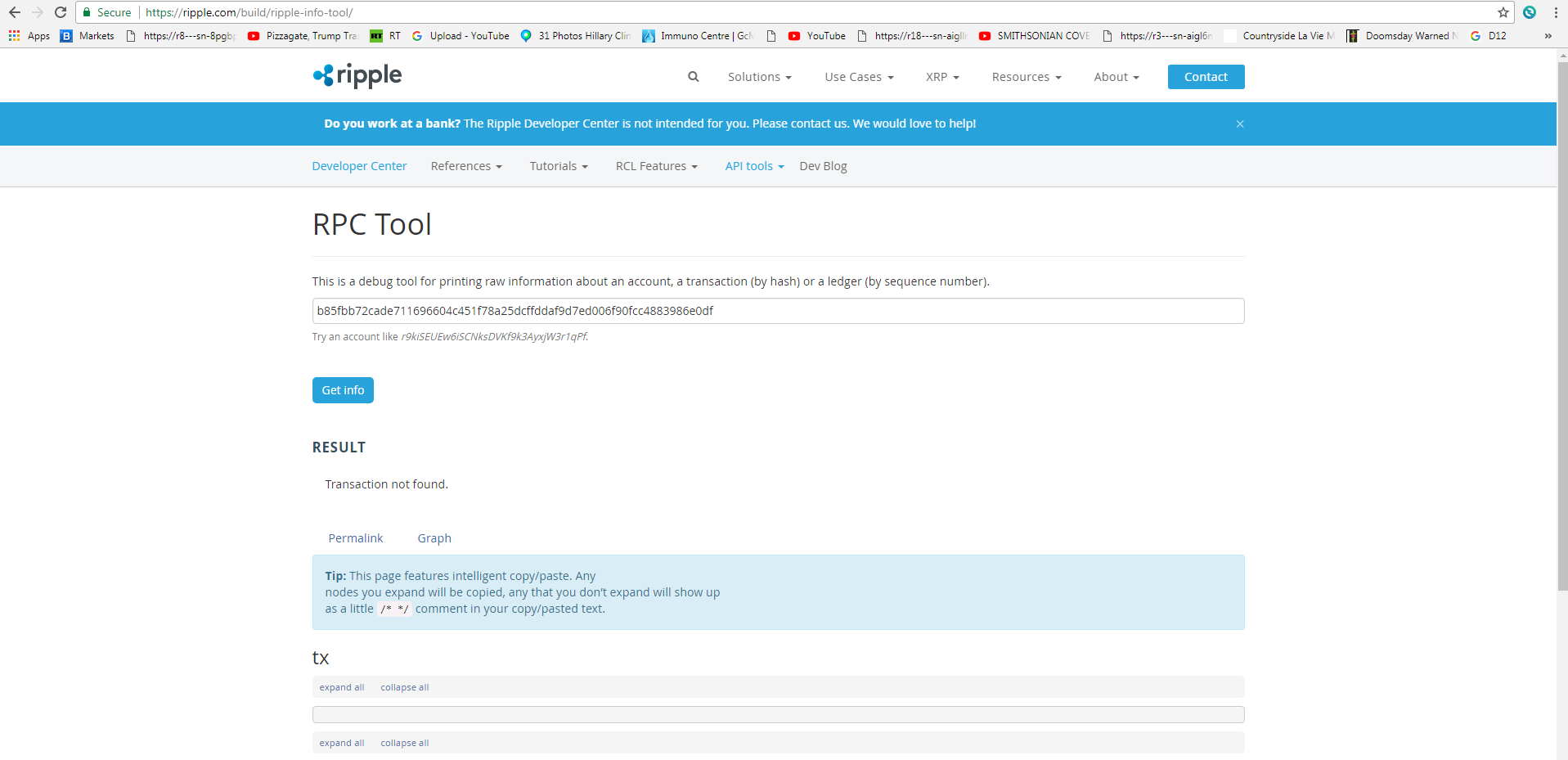Click lower collapse all link

(x=404, y=743)
